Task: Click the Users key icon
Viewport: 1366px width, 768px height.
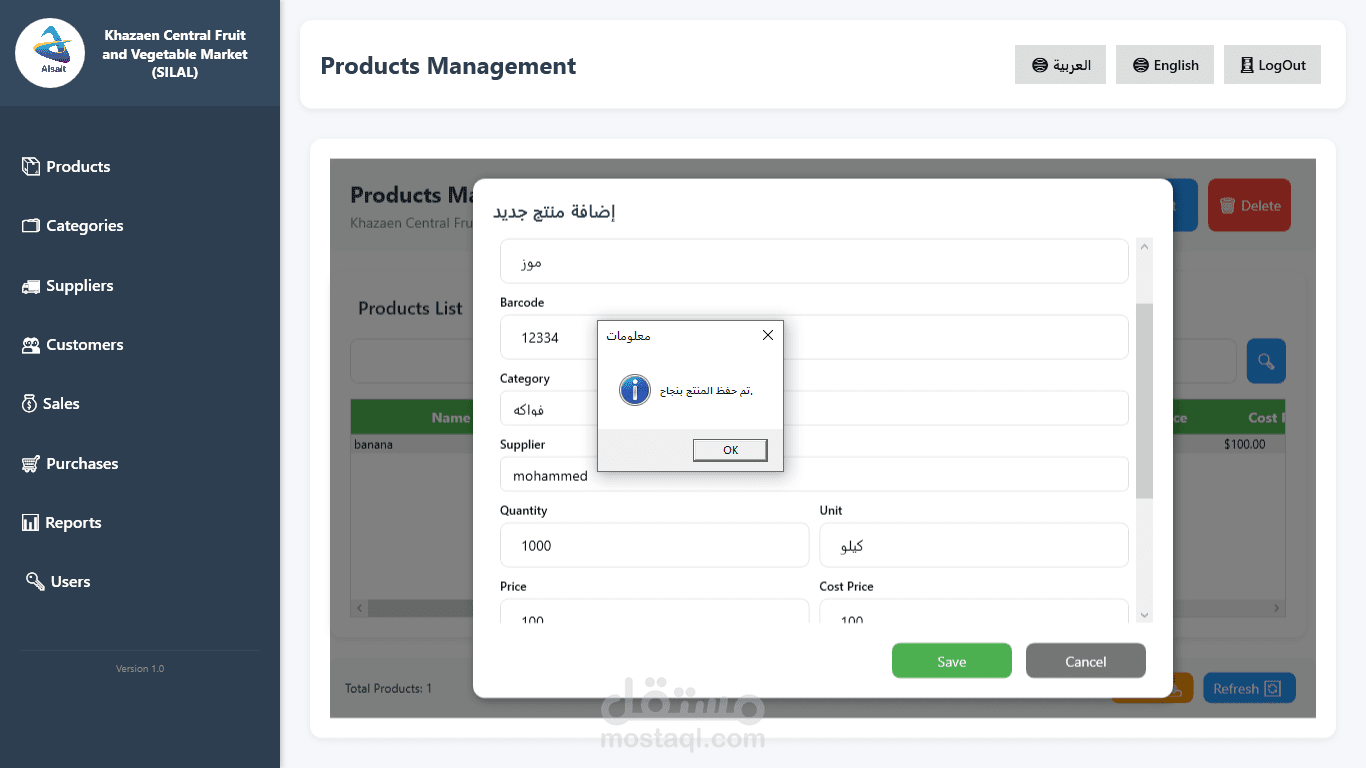Action: click(x=34, y=582)
